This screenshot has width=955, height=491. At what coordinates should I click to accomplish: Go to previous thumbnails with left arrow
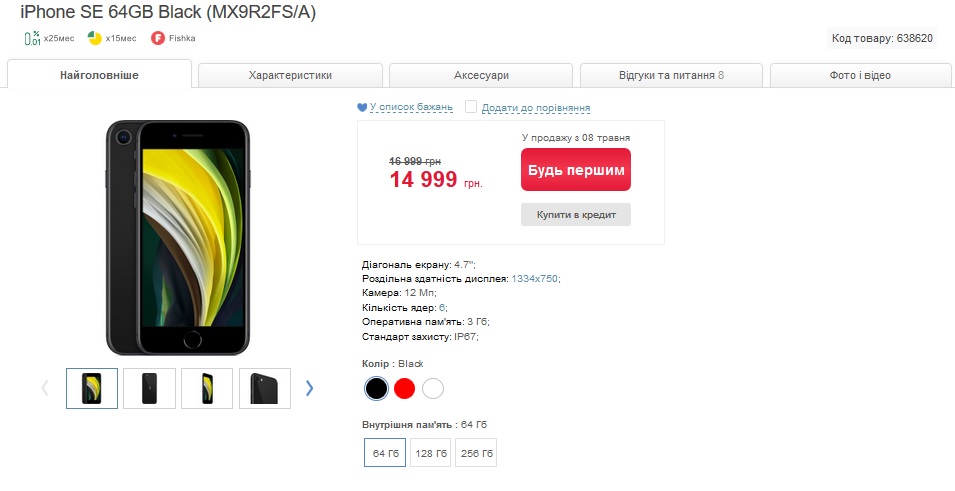tap(44, 388)
